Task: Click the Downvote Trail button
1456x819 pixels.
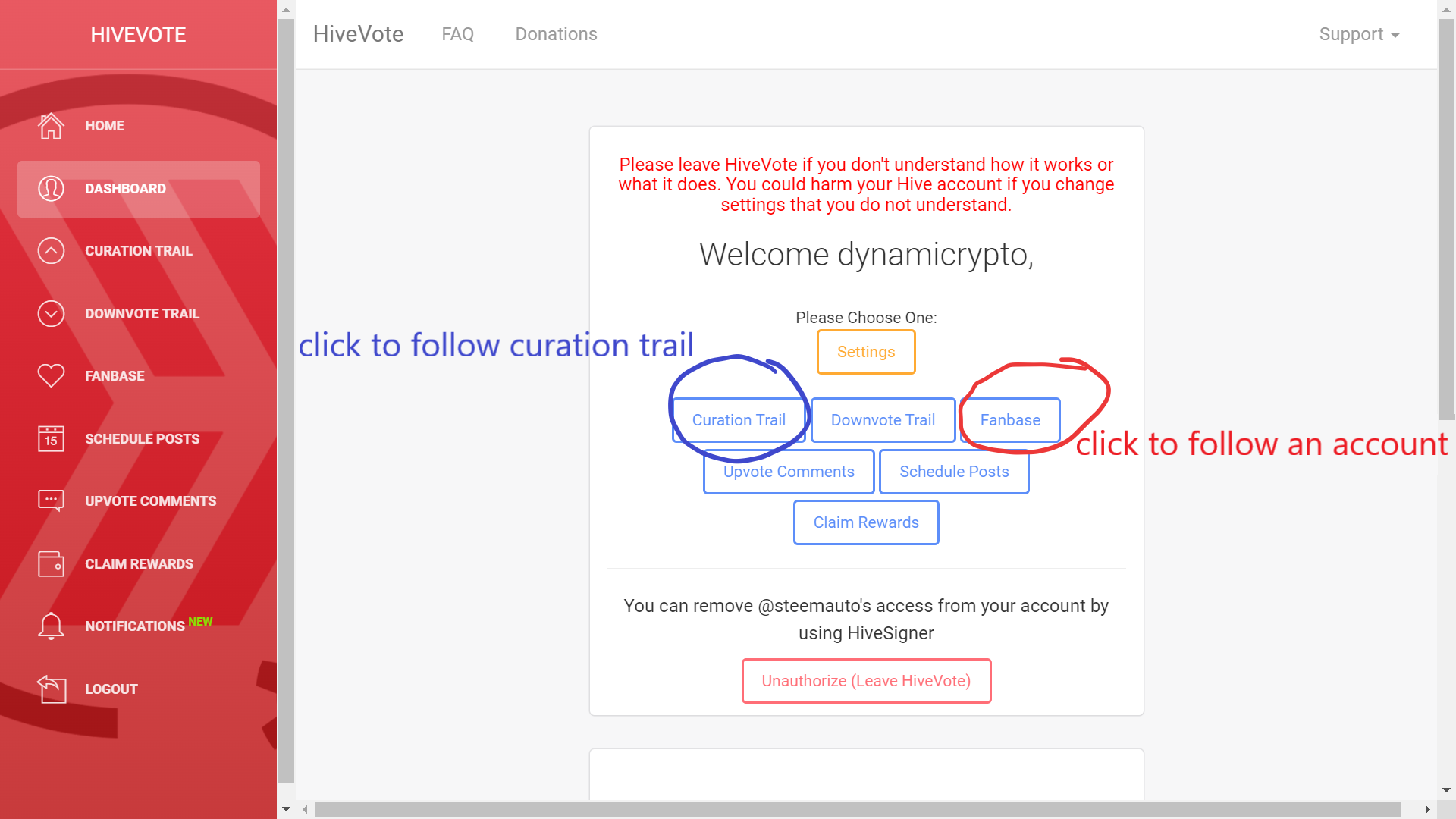Action: pyautogui.click(x=883, y=420)
